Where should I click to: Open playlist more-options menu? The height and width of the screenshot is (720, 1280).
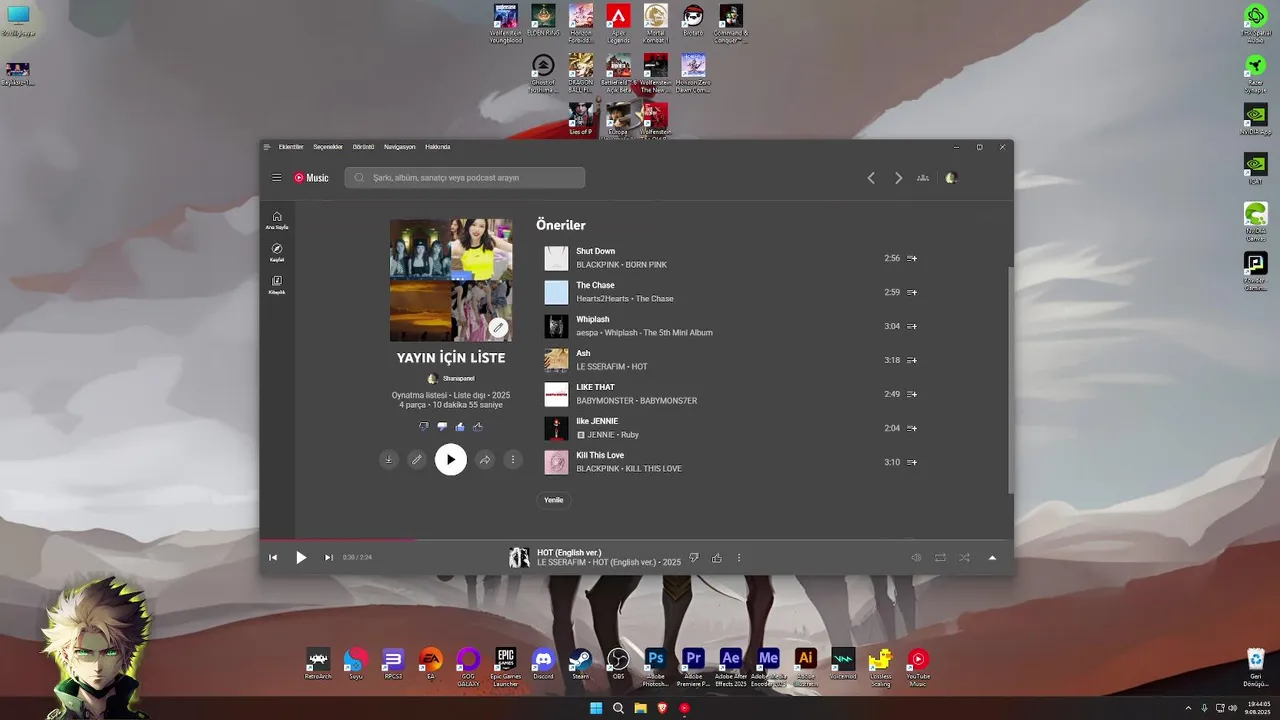pyautogui.click(x=513, y=460)
